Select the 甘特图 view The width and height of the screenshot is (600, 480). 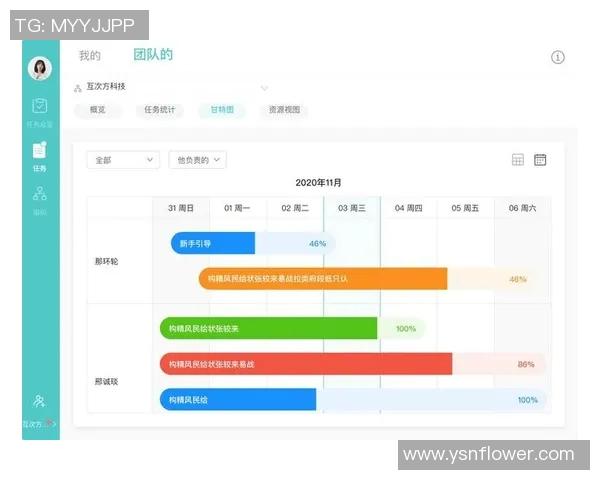pyautogui.click(x=221, y=110)
